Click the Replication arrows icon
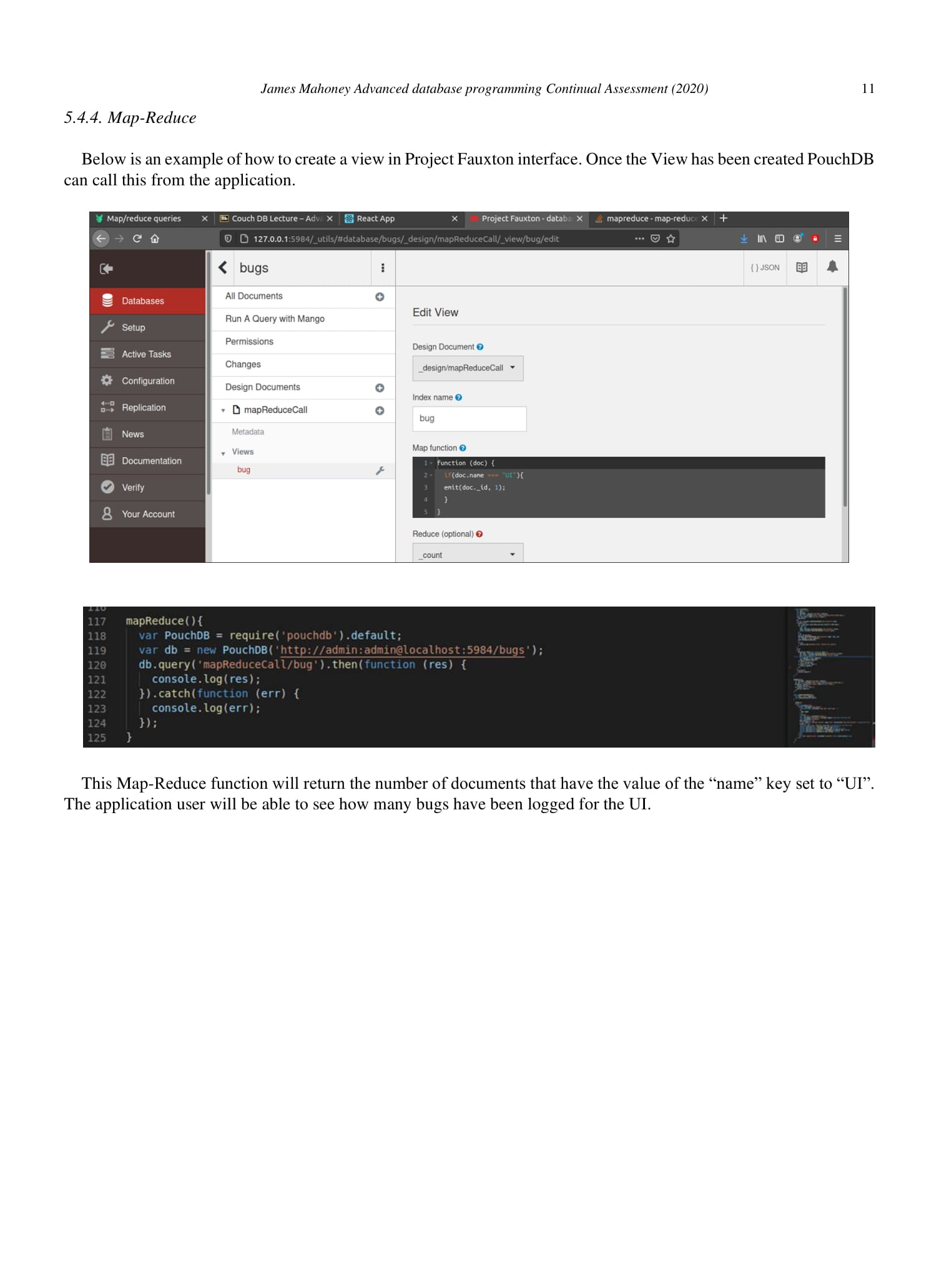Image resolution: width=944 pixels, height=1288 pixels. point(107,407)
